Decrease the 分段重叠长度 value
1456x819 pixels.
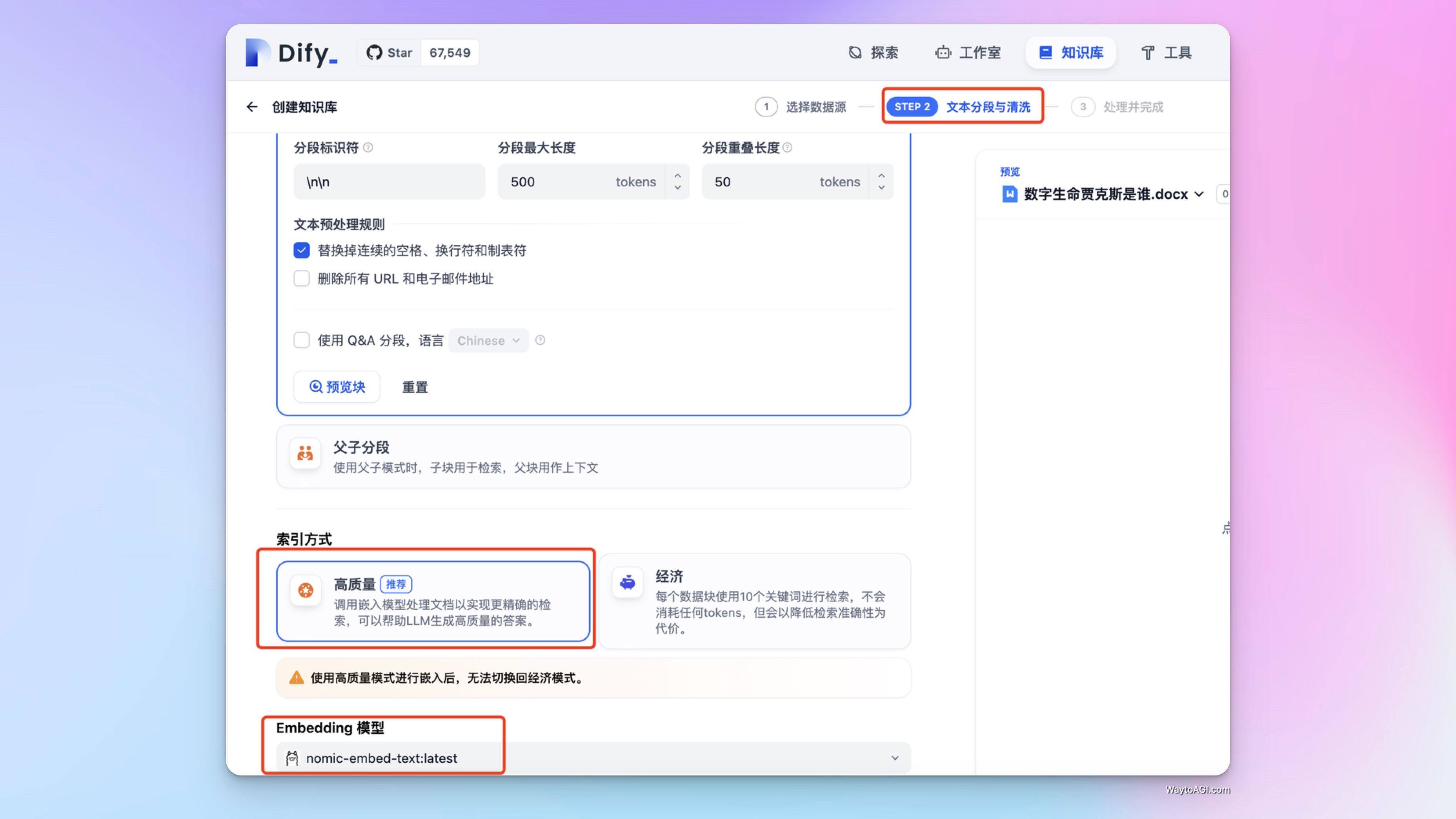[882, 188]
